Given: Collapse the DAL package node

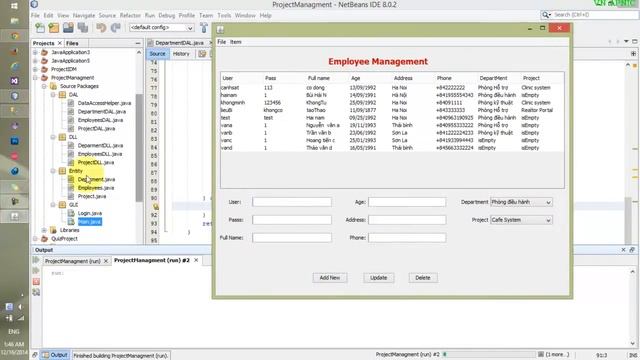Looking at the screenshot, I should [53, 95].
